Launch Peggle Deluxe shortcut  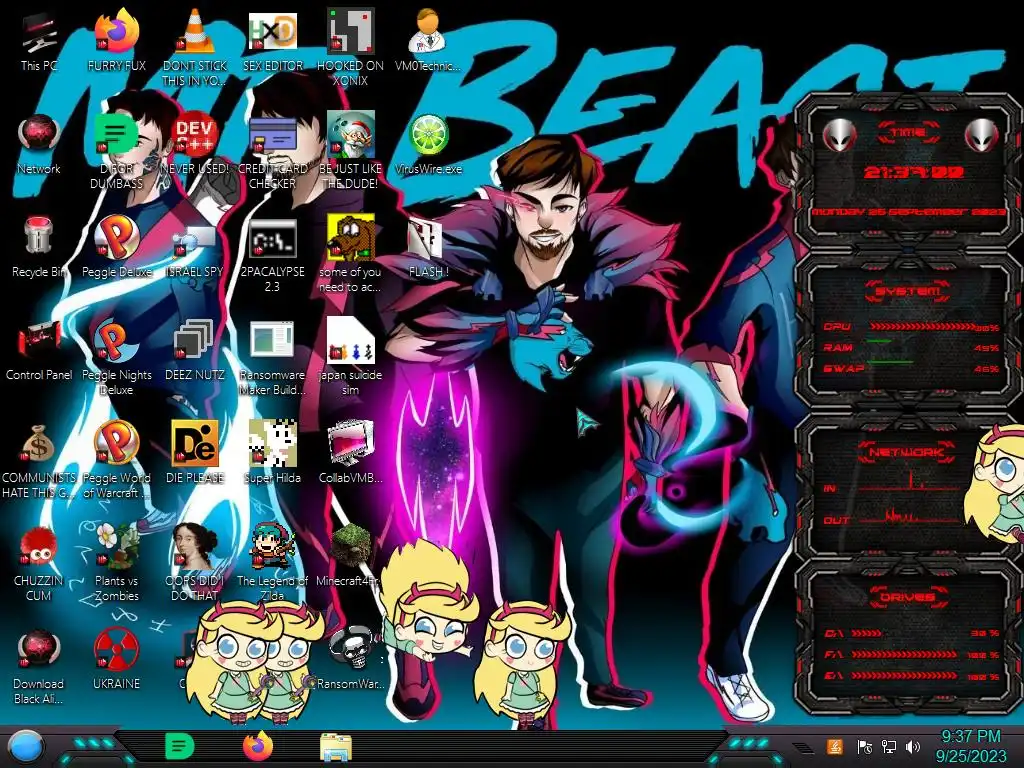pos(116,238)
